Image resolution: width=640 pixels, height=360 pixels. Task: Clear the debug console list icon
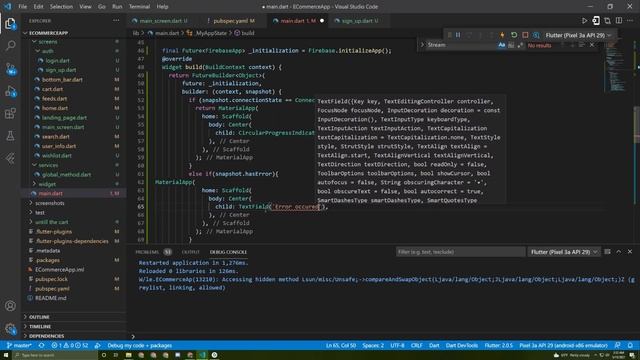pyautogui.click(x=607, y=252)
